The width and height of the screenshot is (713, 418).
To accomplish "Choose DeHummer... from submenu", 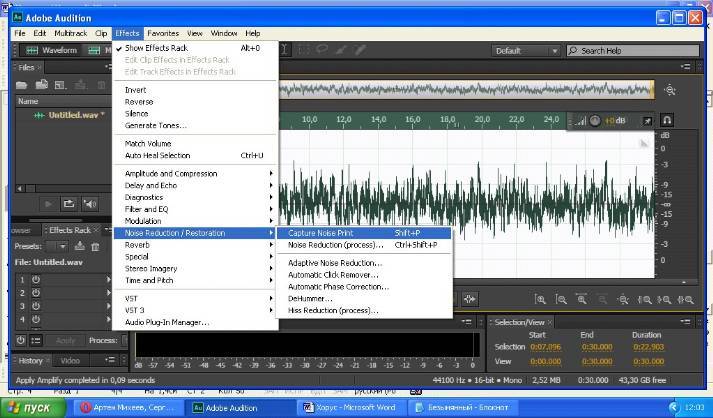I will (364, 298).
